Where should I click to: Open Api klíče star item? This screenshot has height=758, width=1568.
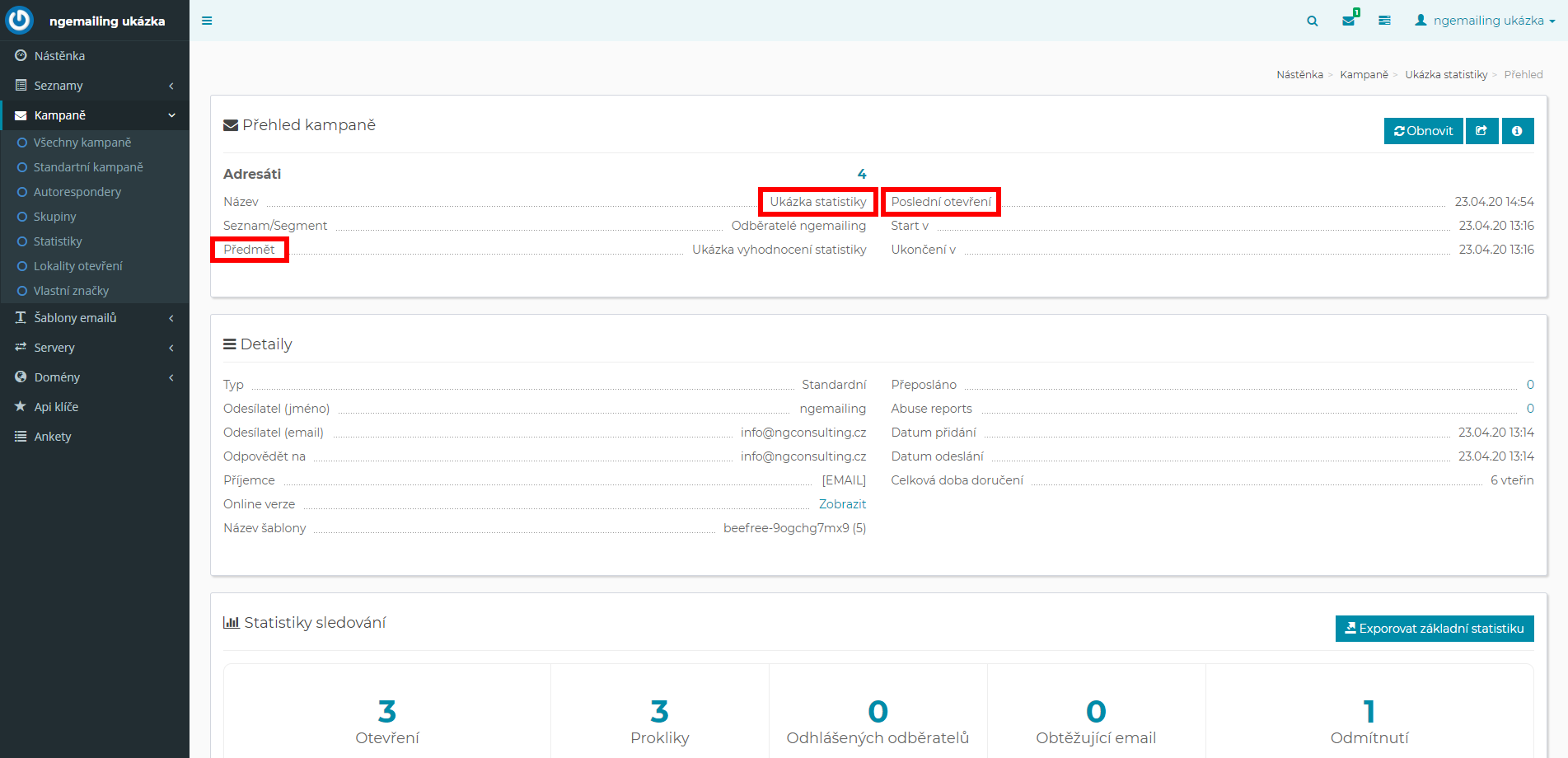[x=56, y=407]
